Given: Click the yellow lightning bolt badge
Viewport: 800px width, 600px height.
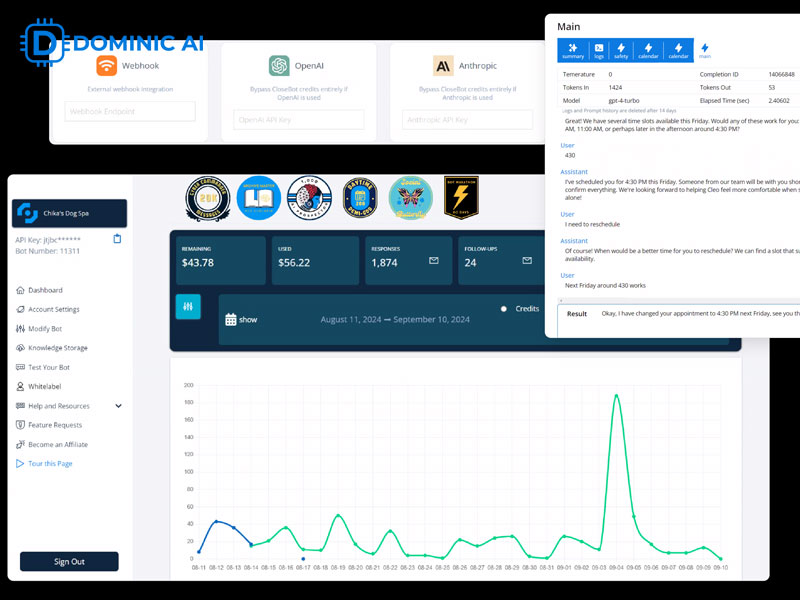Looking at the screenshot, I should click(461, 197).
